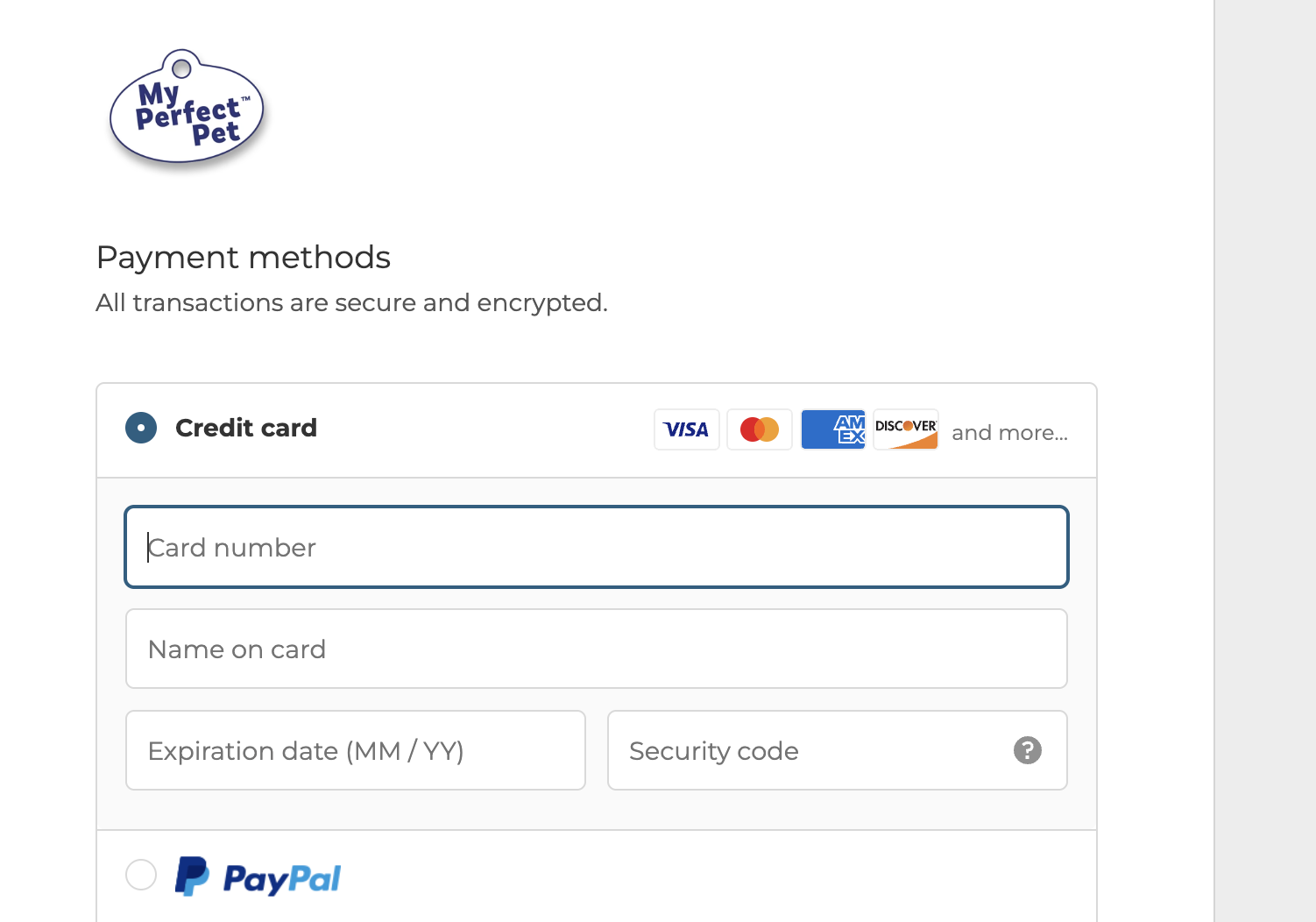This screenshot has width=1316, height=922.
Task: Open the security code help question mark
Action: pyautogui.click(x=1028, y=750)
